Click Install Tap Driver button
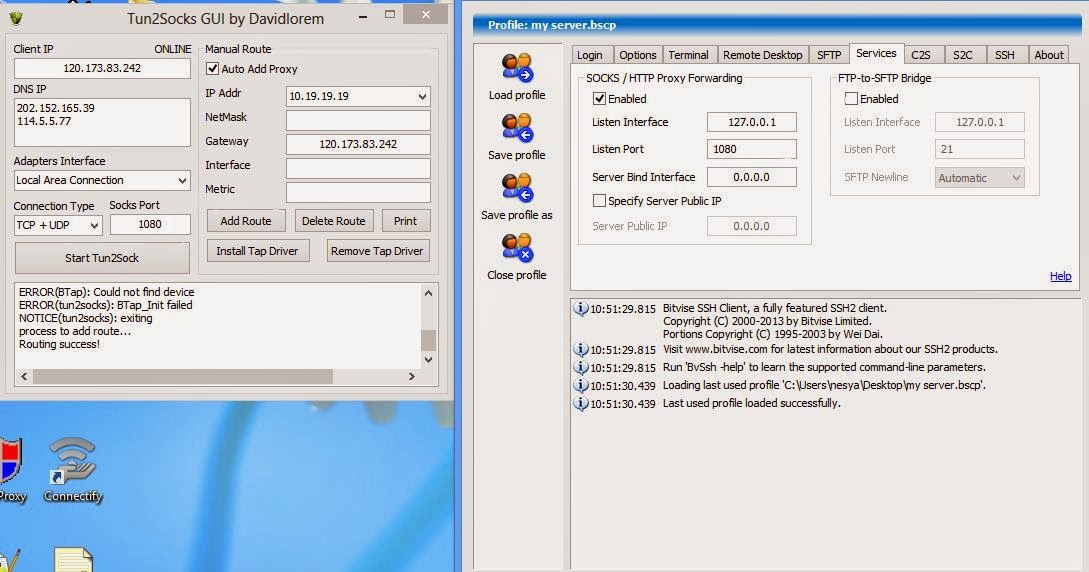This screenshot has width=1089, height=572. tap(257, 251)
